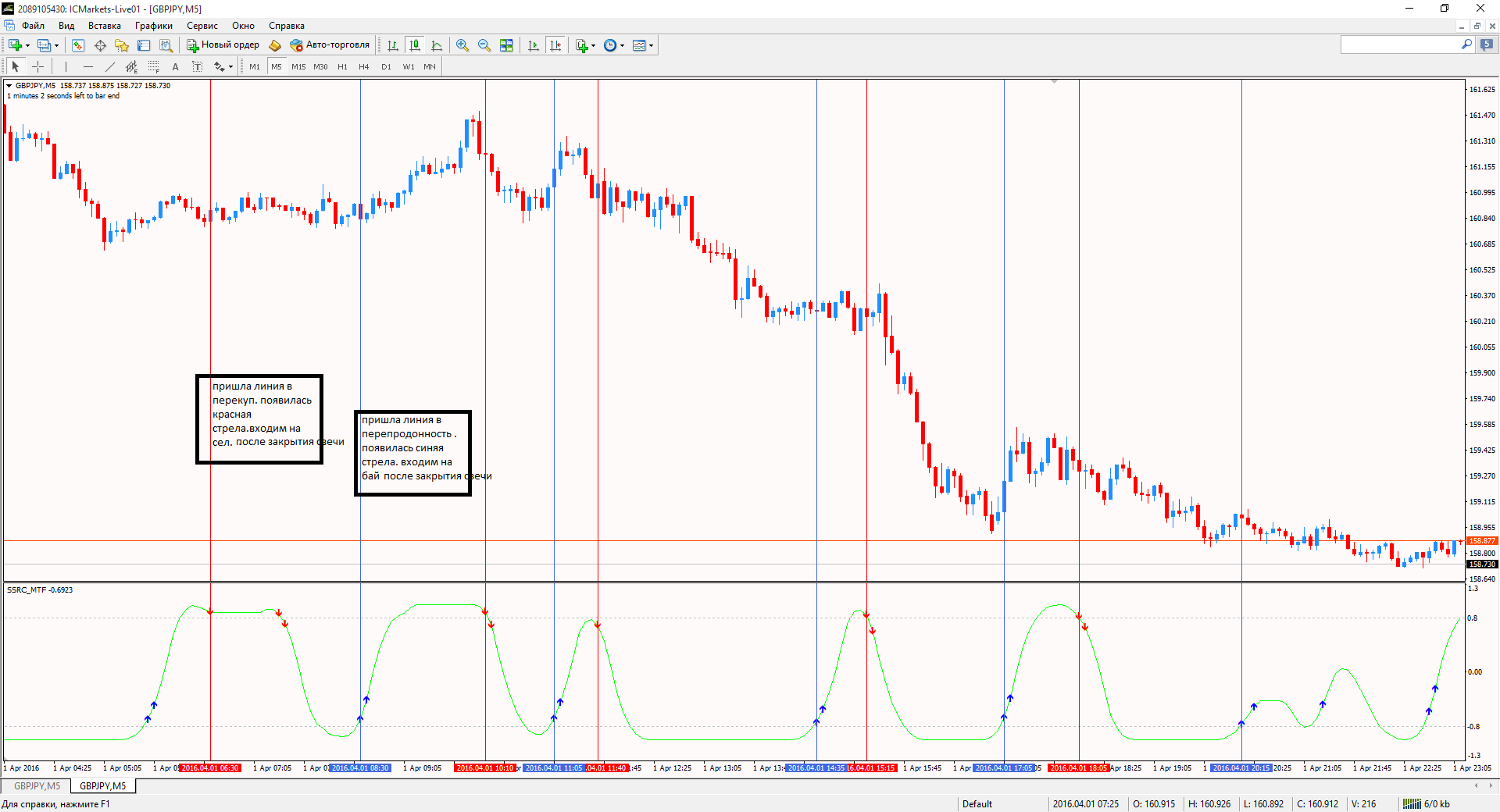The width and height of the screenshot is (1500, 812).
Task: Open the Справка menu
Action: tap(287, 26)
